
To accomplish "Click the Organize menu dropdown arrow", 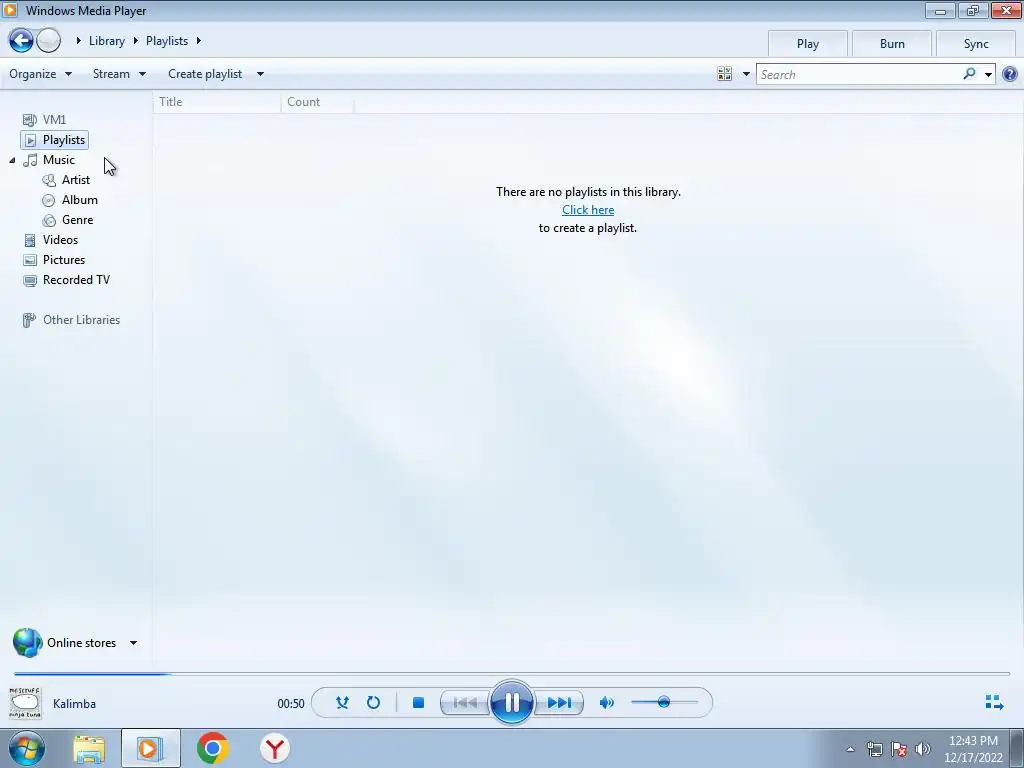I will pyautogui.click(x=68, y=74).
